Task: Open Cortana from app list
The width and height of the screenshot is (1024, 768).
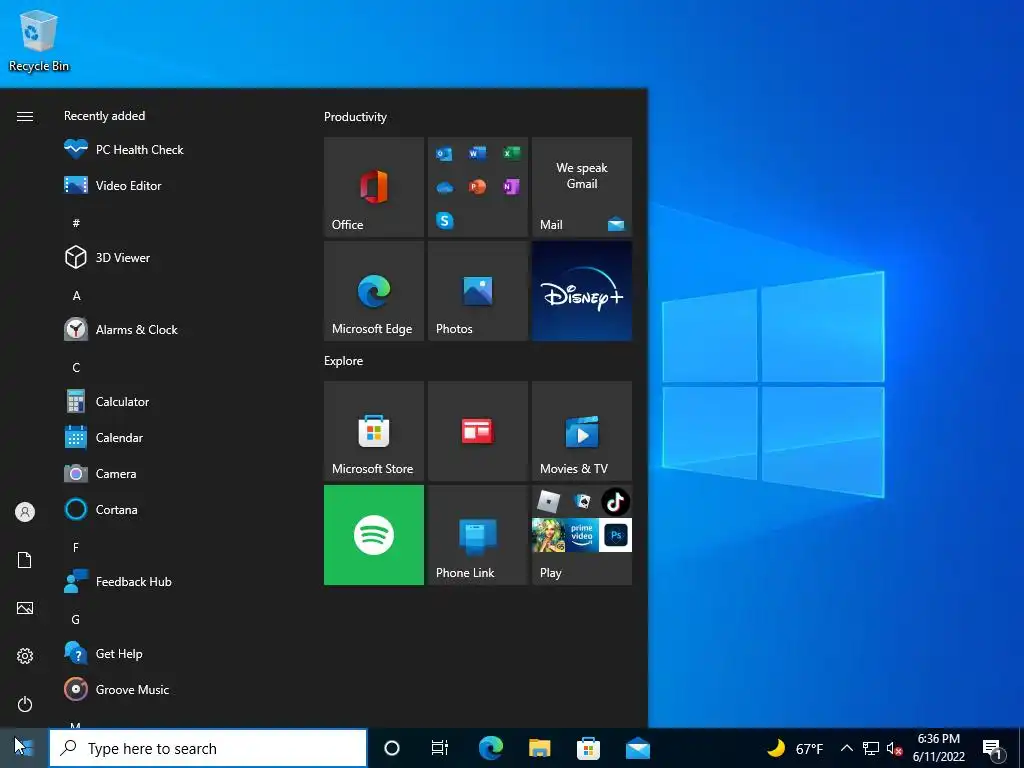Action: pos(101,509)
